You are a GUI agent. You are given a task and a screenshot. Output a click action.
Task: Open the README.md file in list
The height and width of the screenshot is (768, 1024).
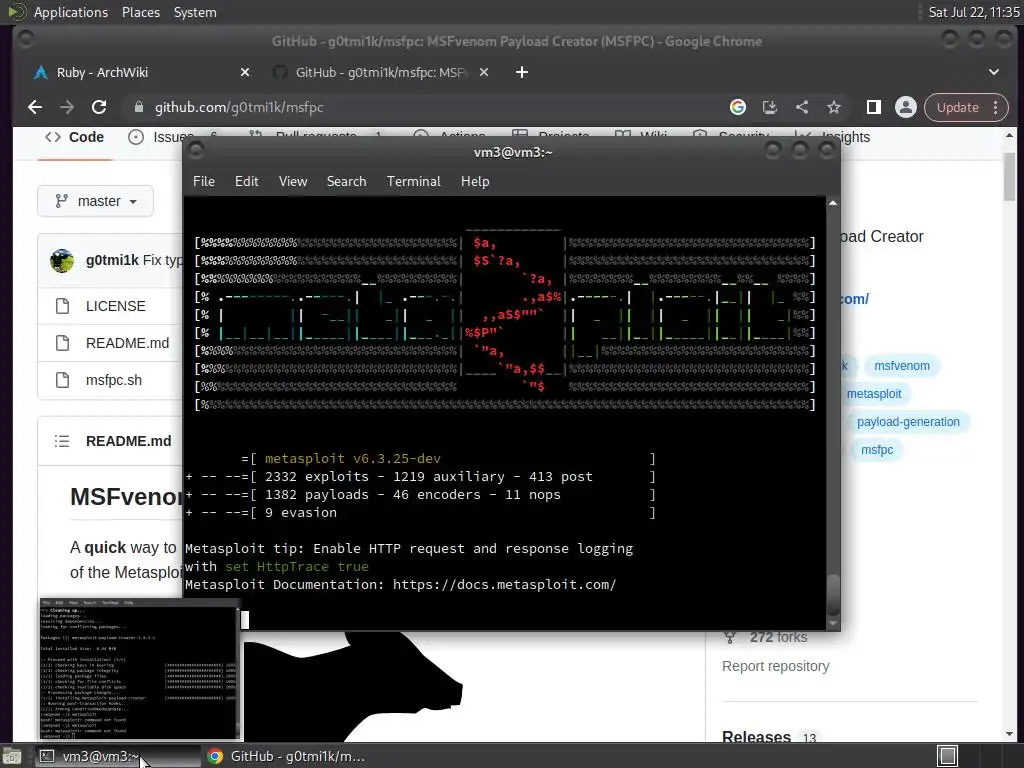(x=127, y=344)
